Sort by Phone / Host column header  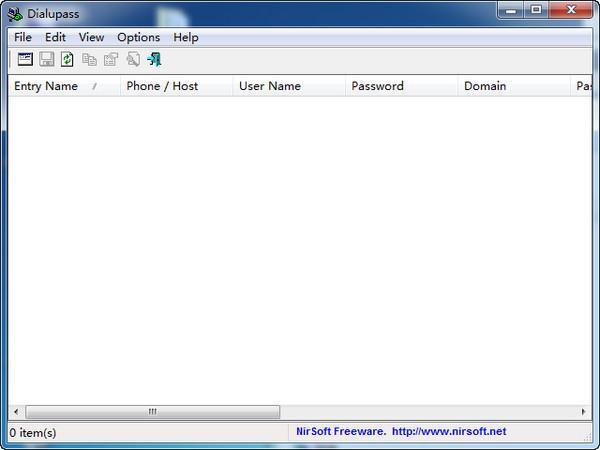pos(176,86)
